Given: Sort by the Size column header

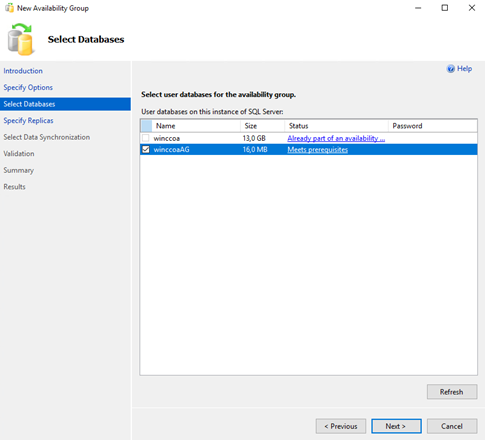Looking at the screenshot, I should coord(262,126).
